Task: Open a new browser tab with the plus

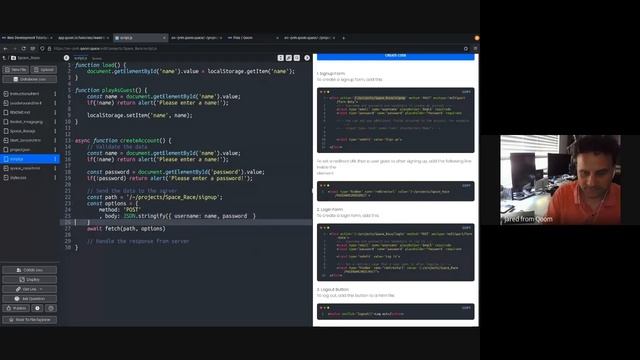Action: 344,38
